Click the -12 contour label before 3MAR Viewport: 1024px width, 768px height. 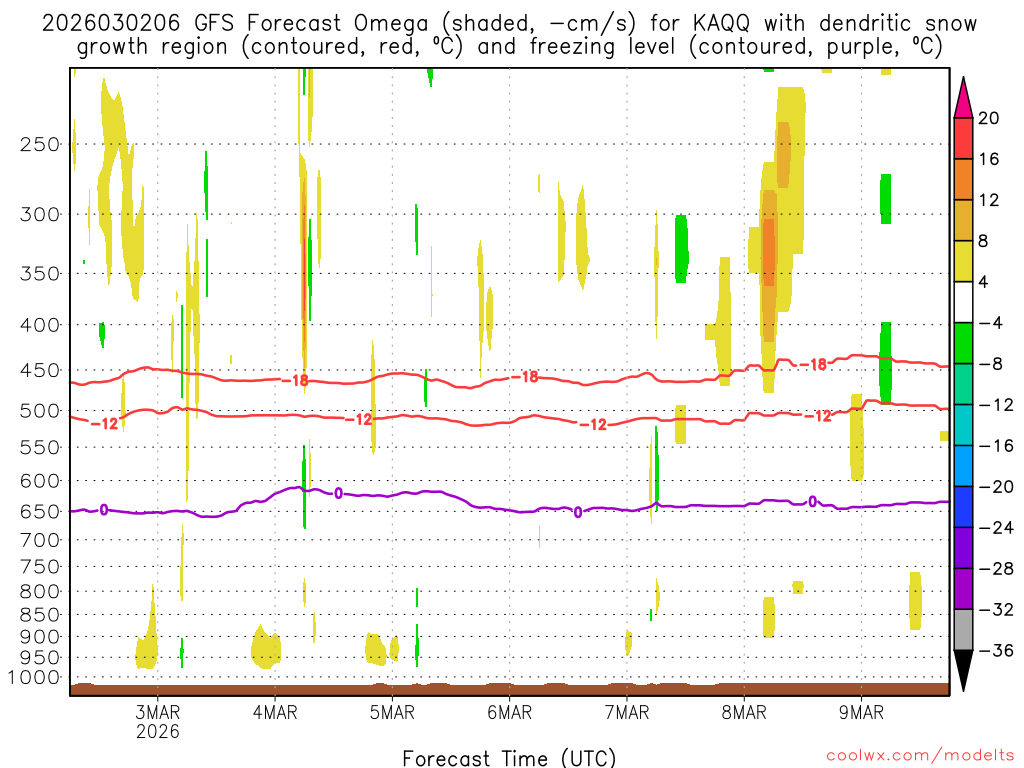104,424
